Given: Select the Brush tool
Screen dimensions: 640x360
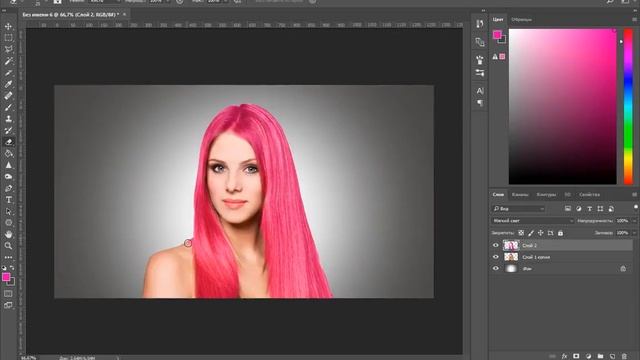Looking at the screenshot, I should point(8,107).
